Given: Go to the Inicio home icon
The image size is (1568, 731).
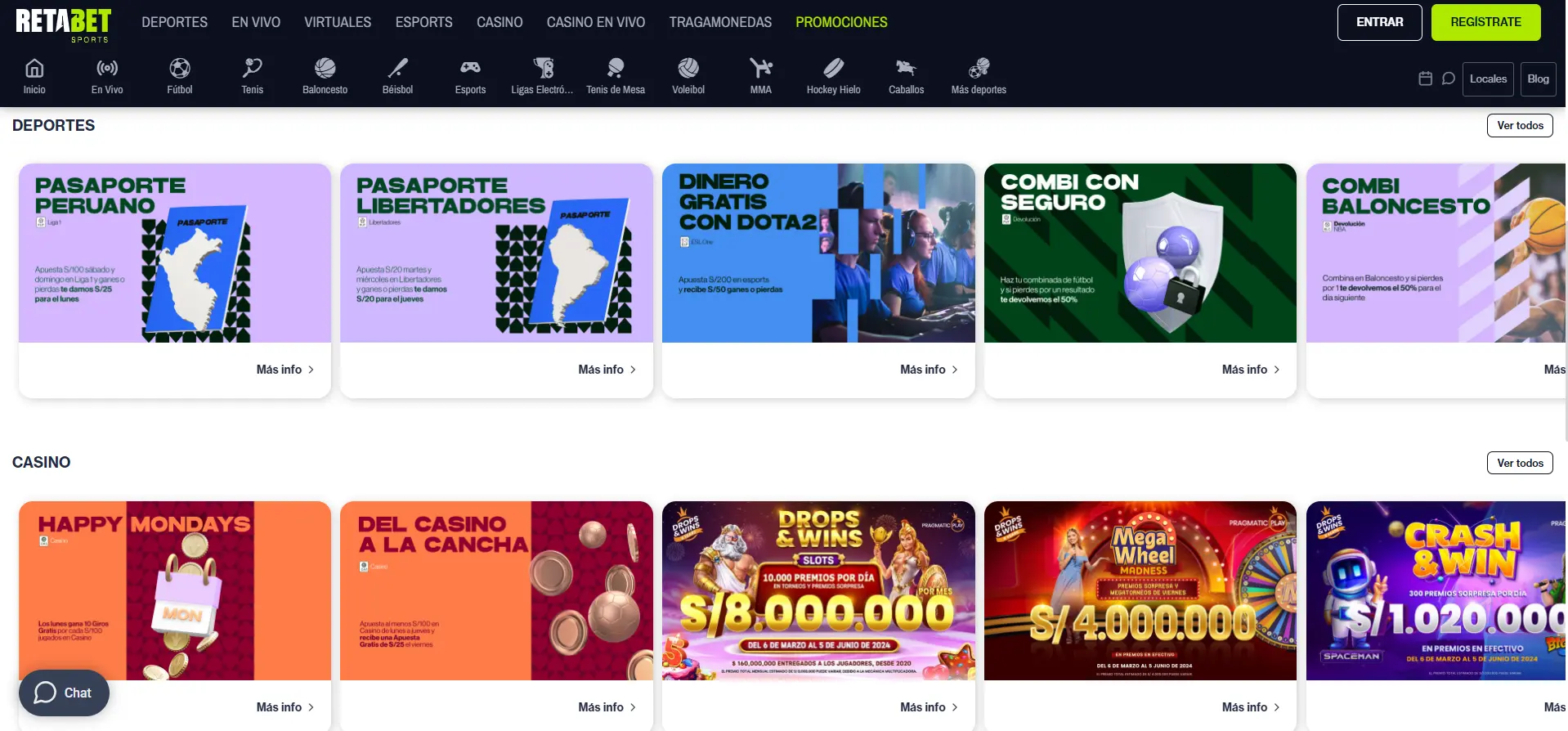Looking at the screenshot, I should tap(34, 68).
